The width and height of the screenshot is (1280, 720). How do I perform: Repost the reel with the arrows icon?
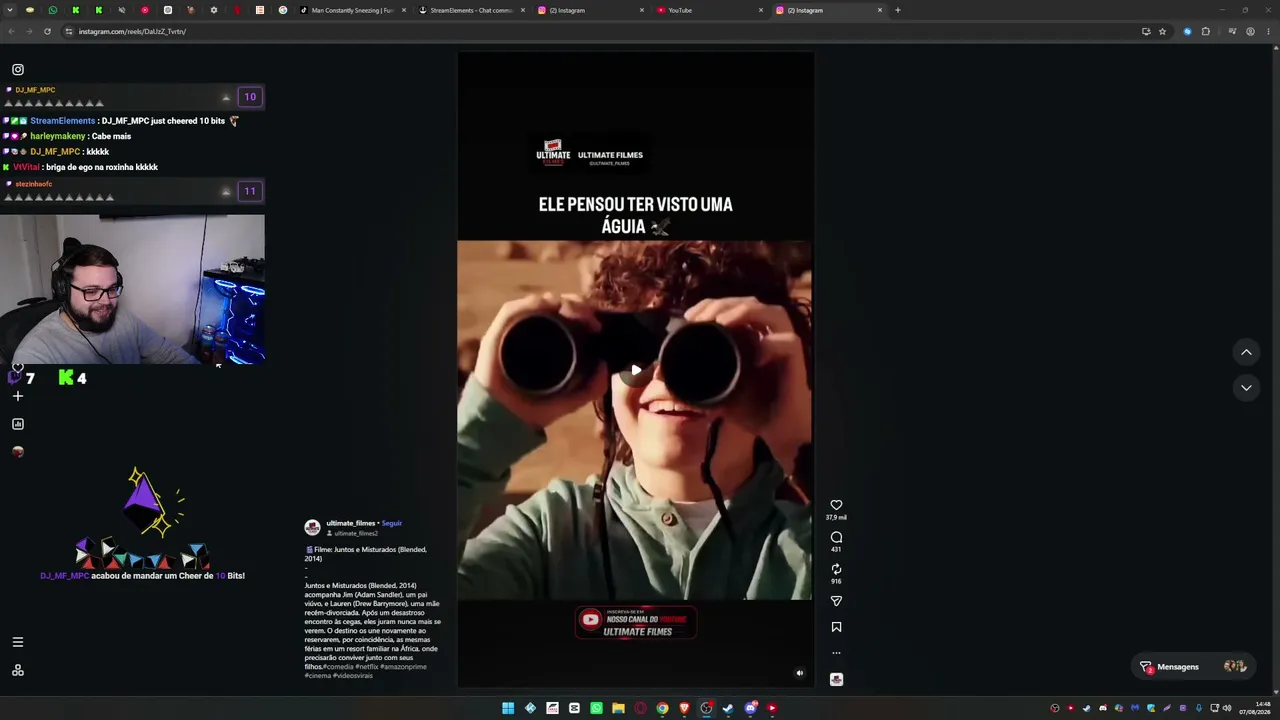pos(836,569)
